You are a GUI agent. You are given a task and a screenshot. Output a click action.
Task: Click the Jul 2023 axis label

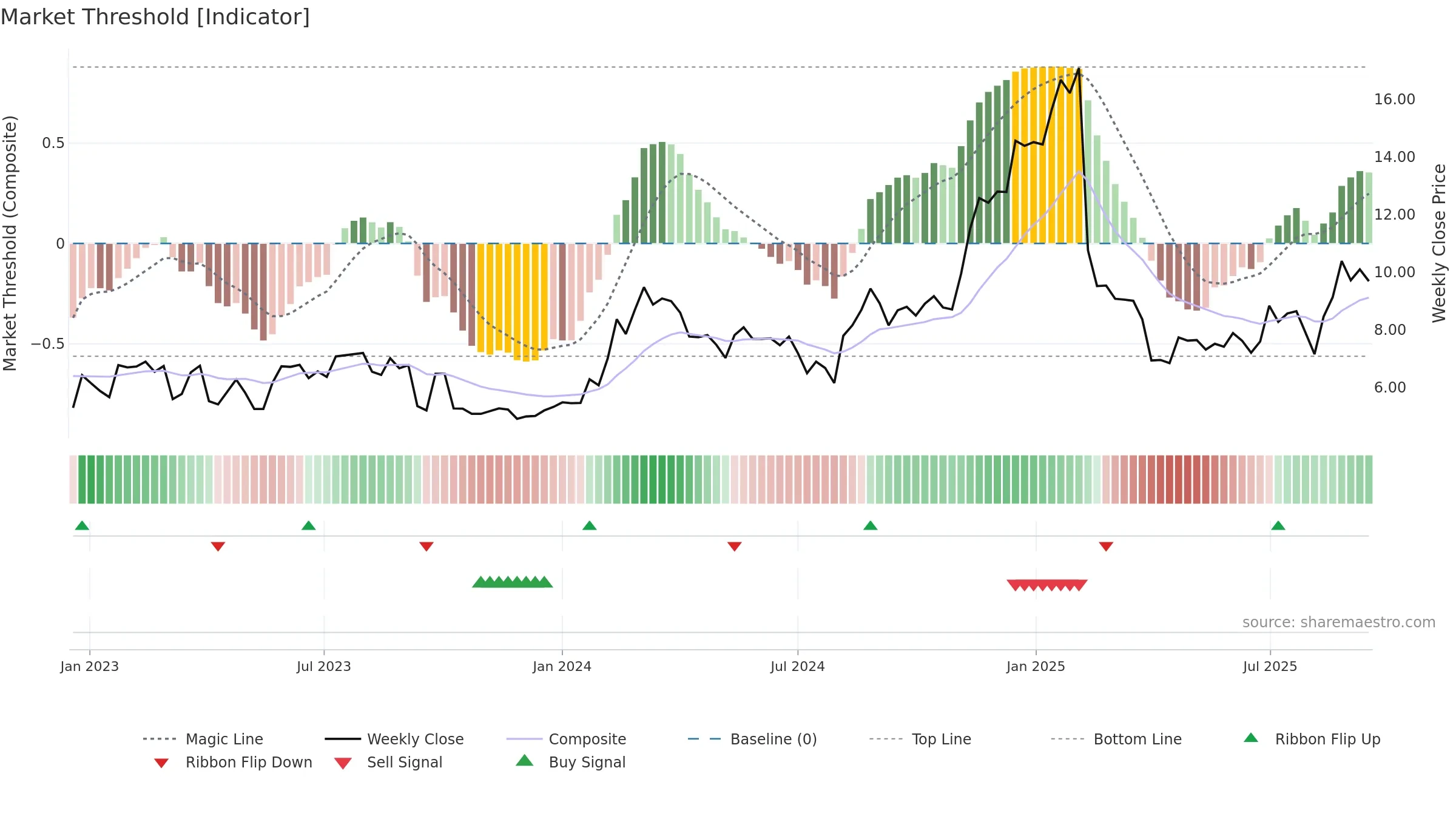[324, 666]
